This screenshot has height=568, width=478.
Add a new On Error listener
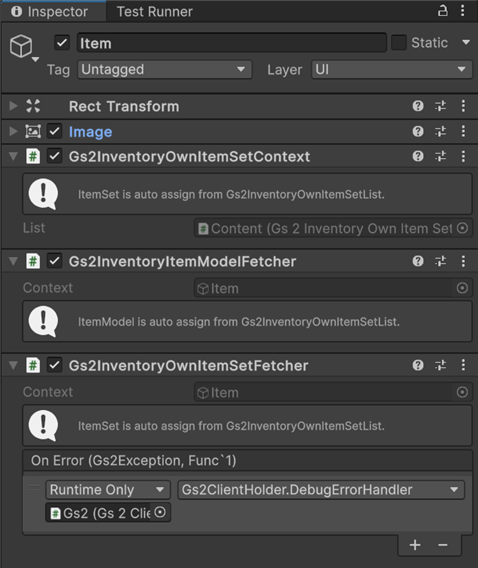click(x=415, y=545)
